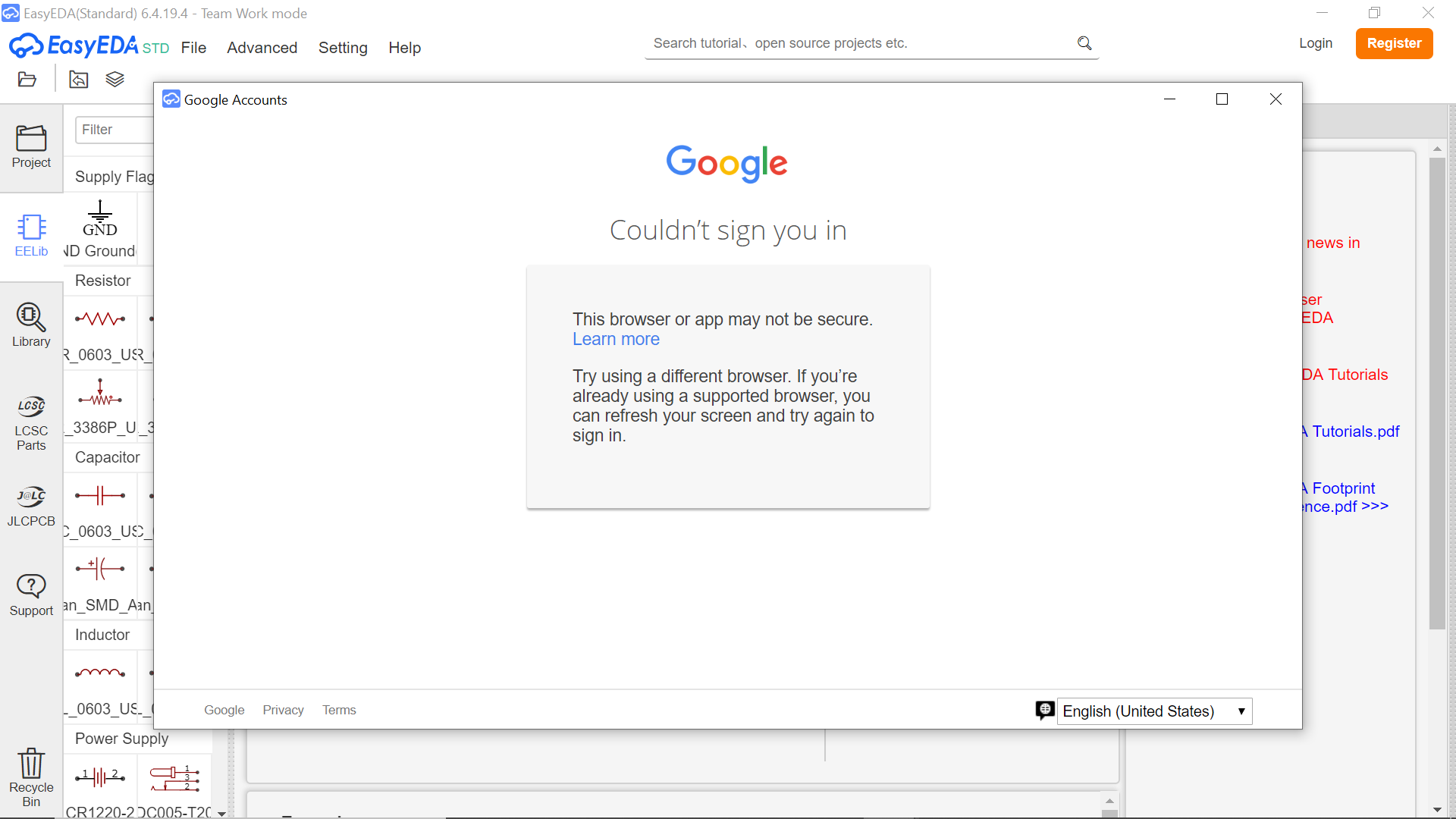Click the Inductor category heading
Viewport: 1456px width, 819px height.
tap(102, 635)
